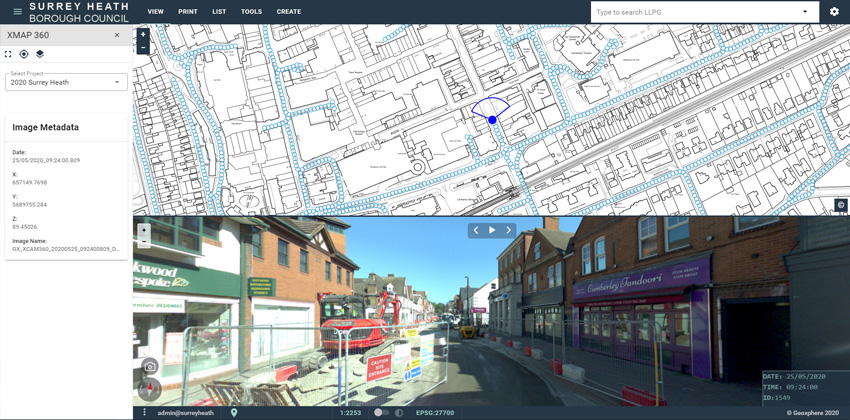
Task: Go to next panorama image
Action: pos(508,230)
